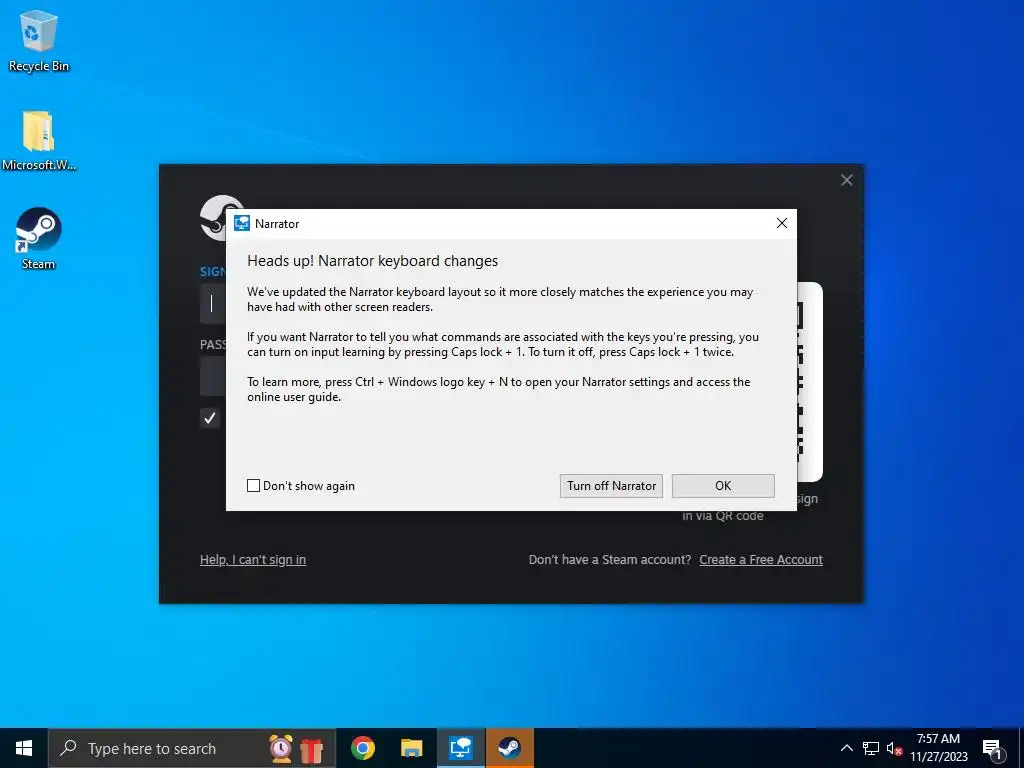
Task: Switch to Narrator app in the taskbar
Action: [460, 748]
